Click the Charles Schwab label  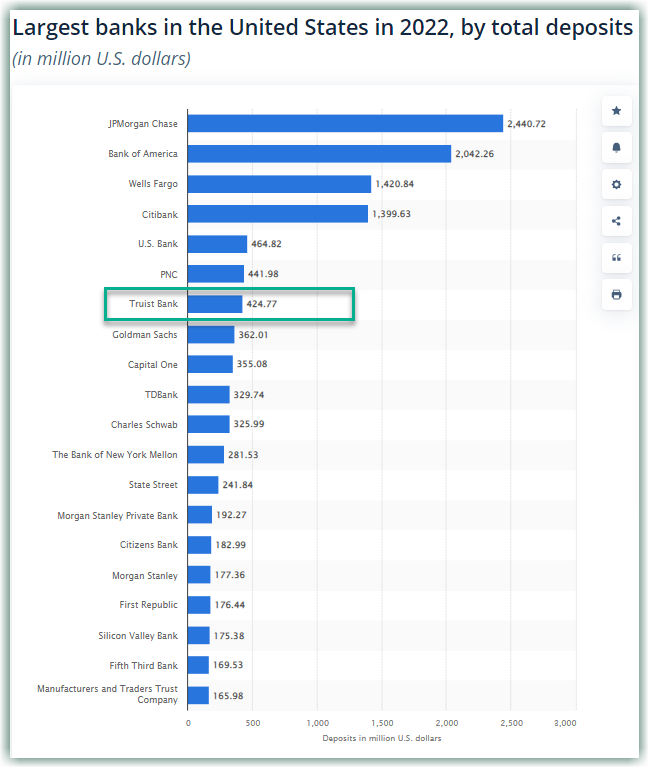[144, 425]
